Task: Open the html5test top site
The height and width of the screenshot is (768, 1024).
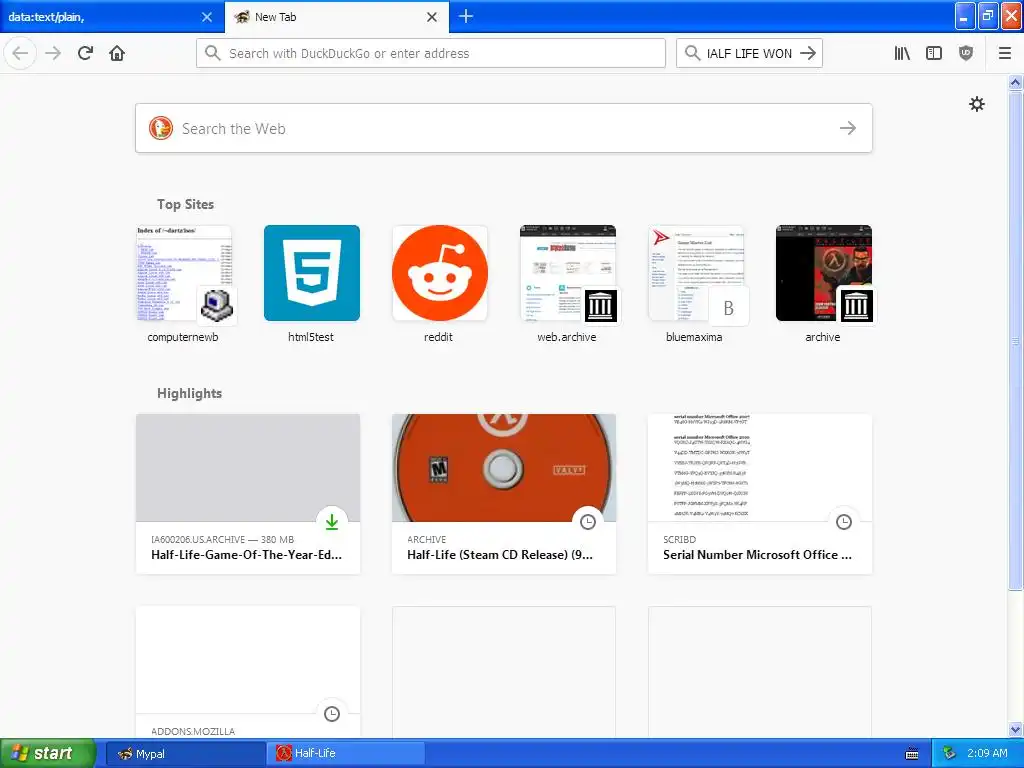Action: click(312, 284)
